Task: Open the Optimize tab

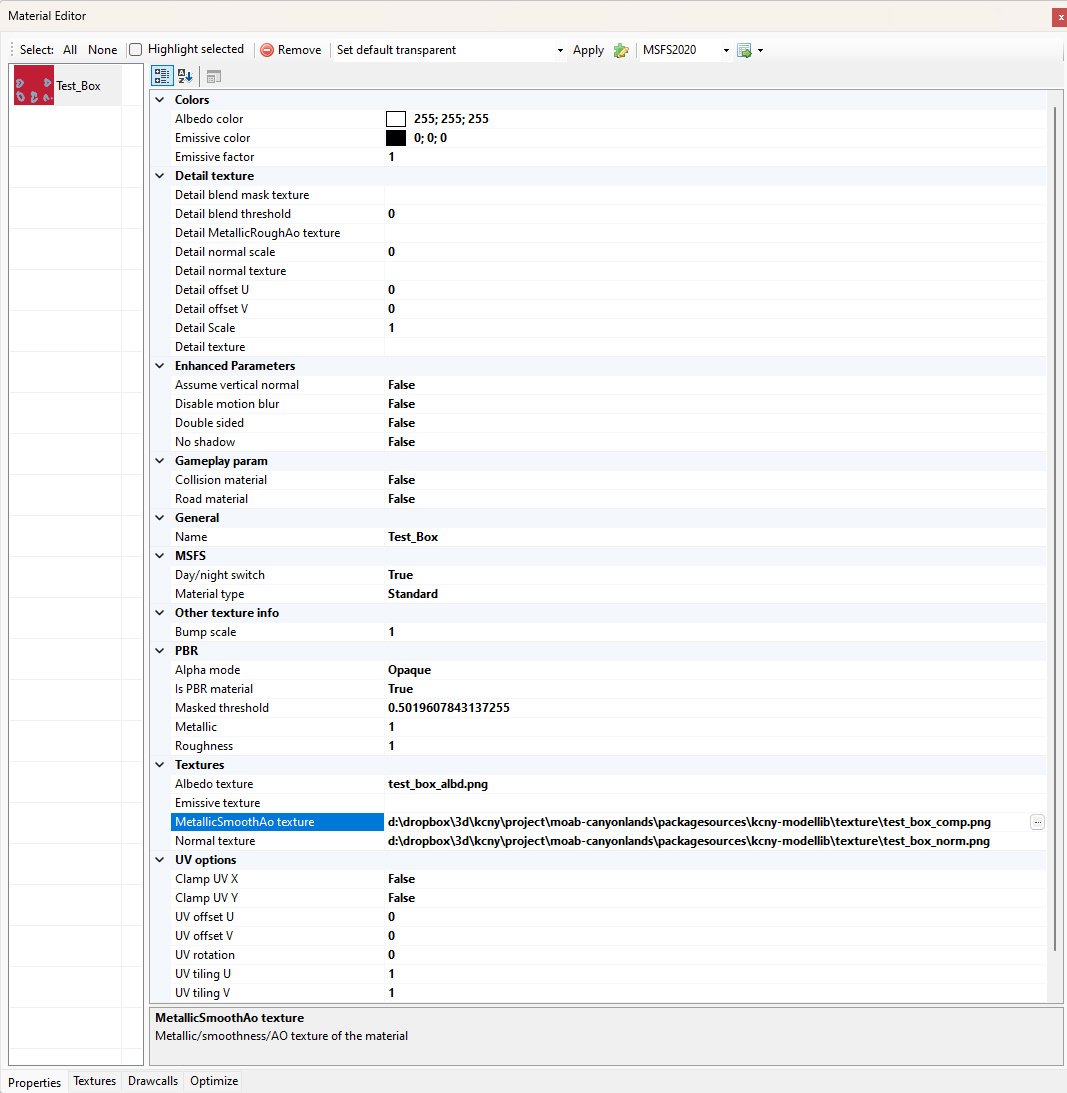Action: point(214,1081)
